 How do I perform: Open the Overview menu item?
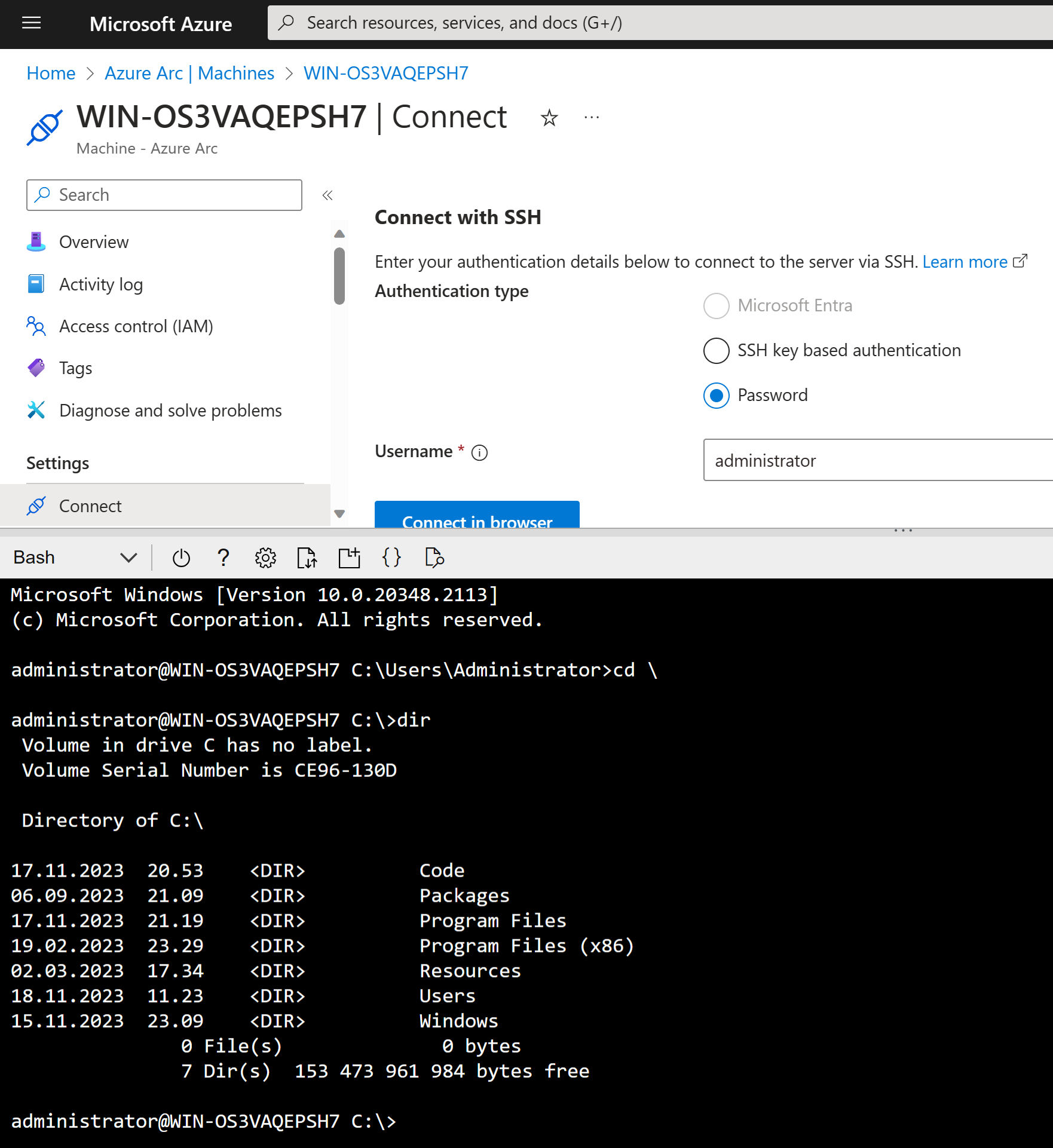[94, 242]
